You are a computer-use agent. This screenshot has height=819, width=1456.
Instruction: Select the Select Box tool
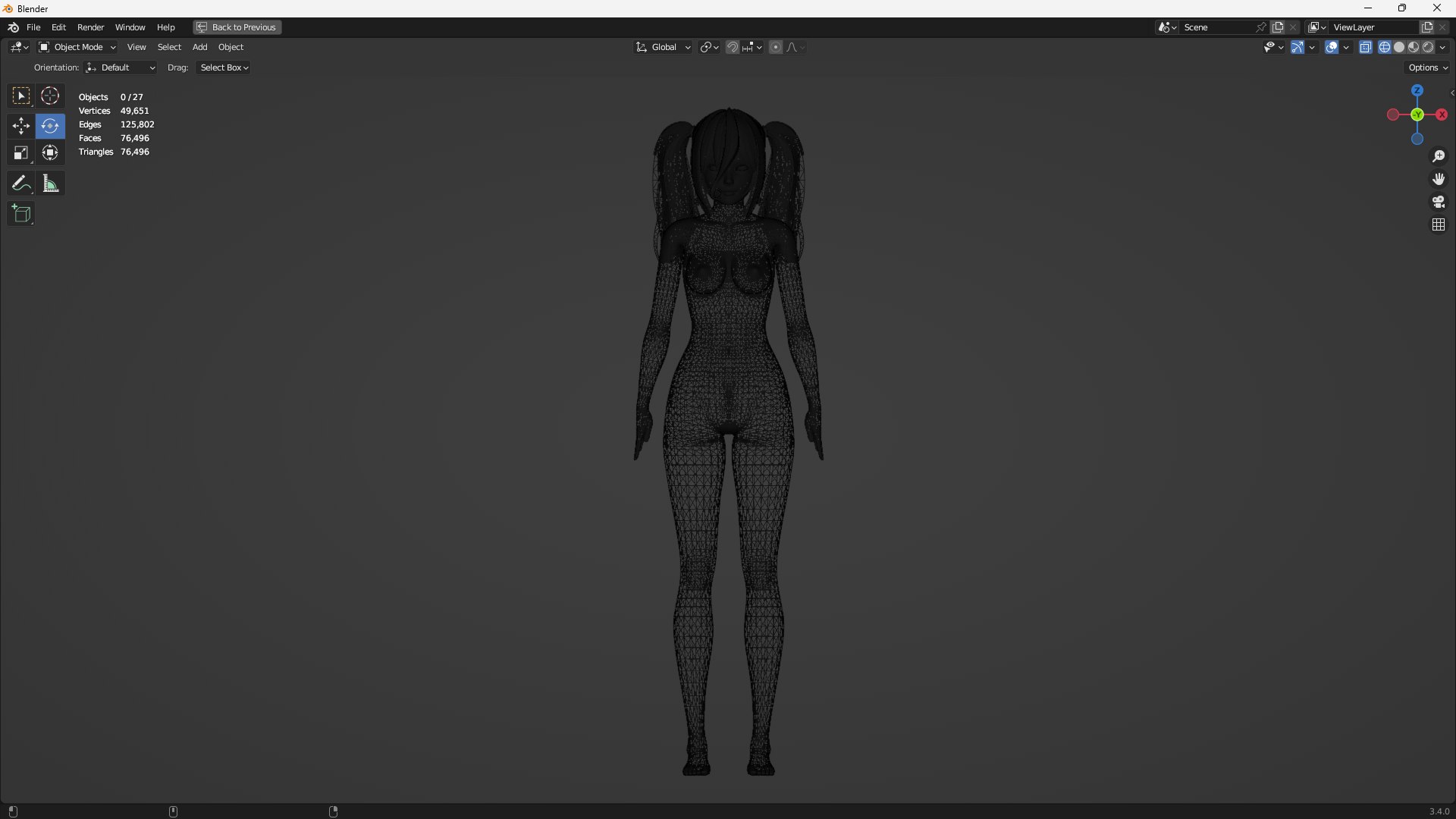tap(21, 96)
